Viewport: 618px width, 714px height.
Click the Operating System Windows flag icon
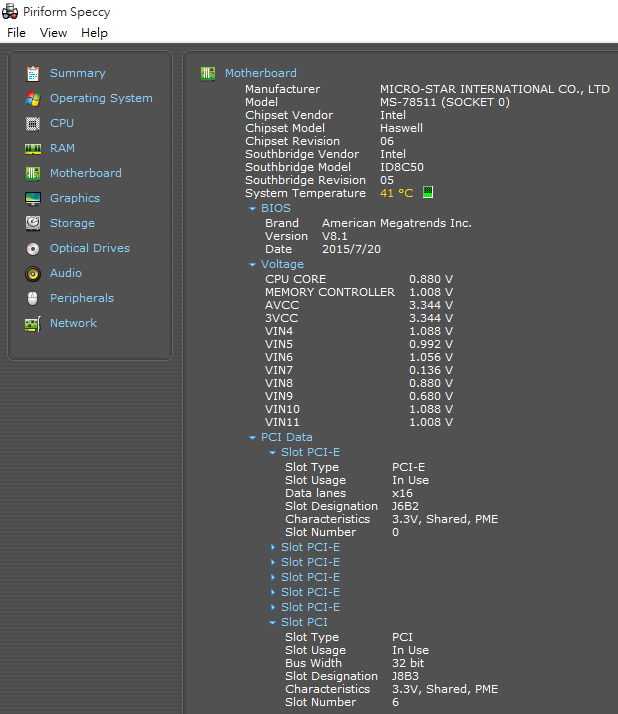(33, 98)
